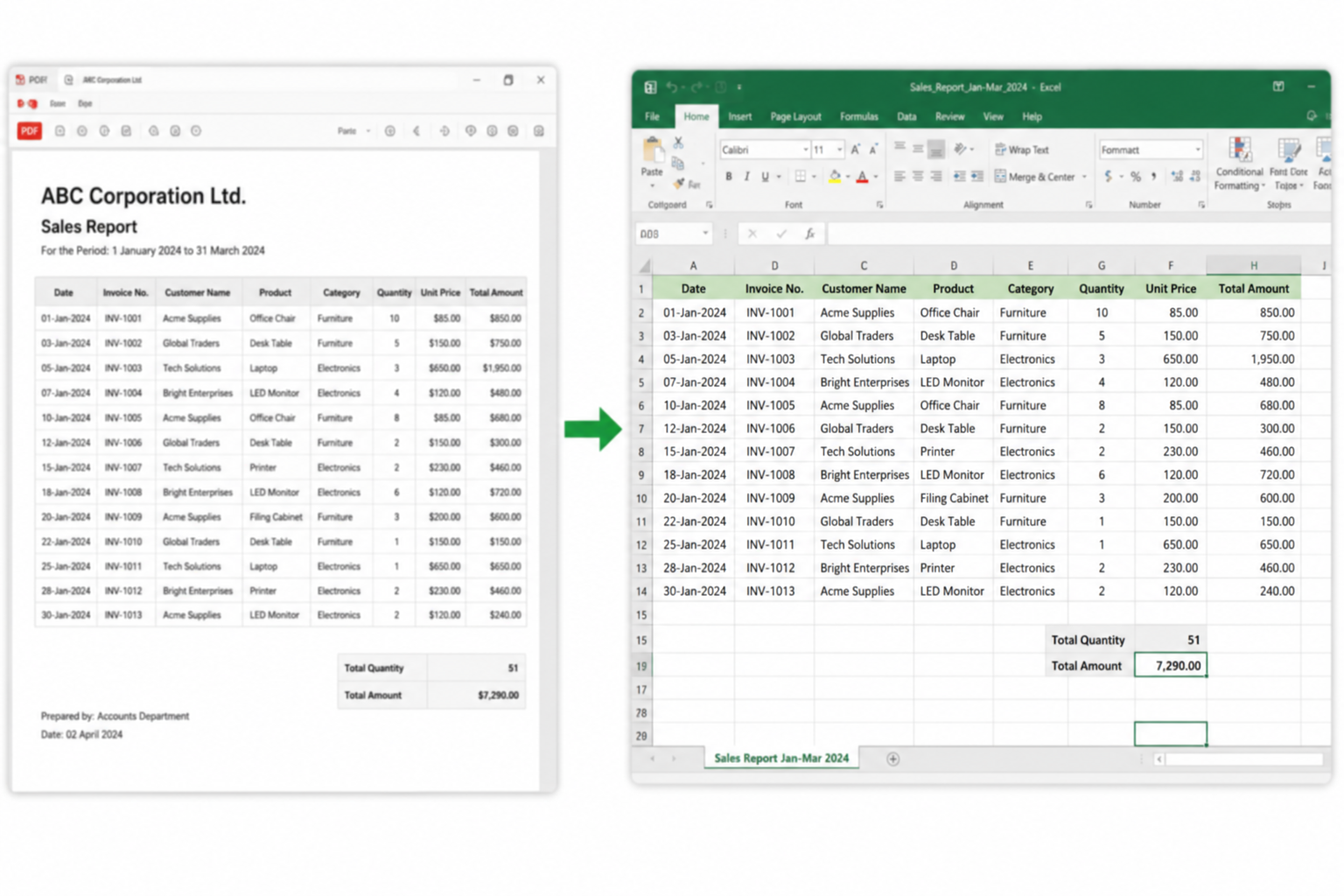Click the Decrease Indent icon
Image resolution: width=1344 pixels, height=896 pixels.
[960, 177]
